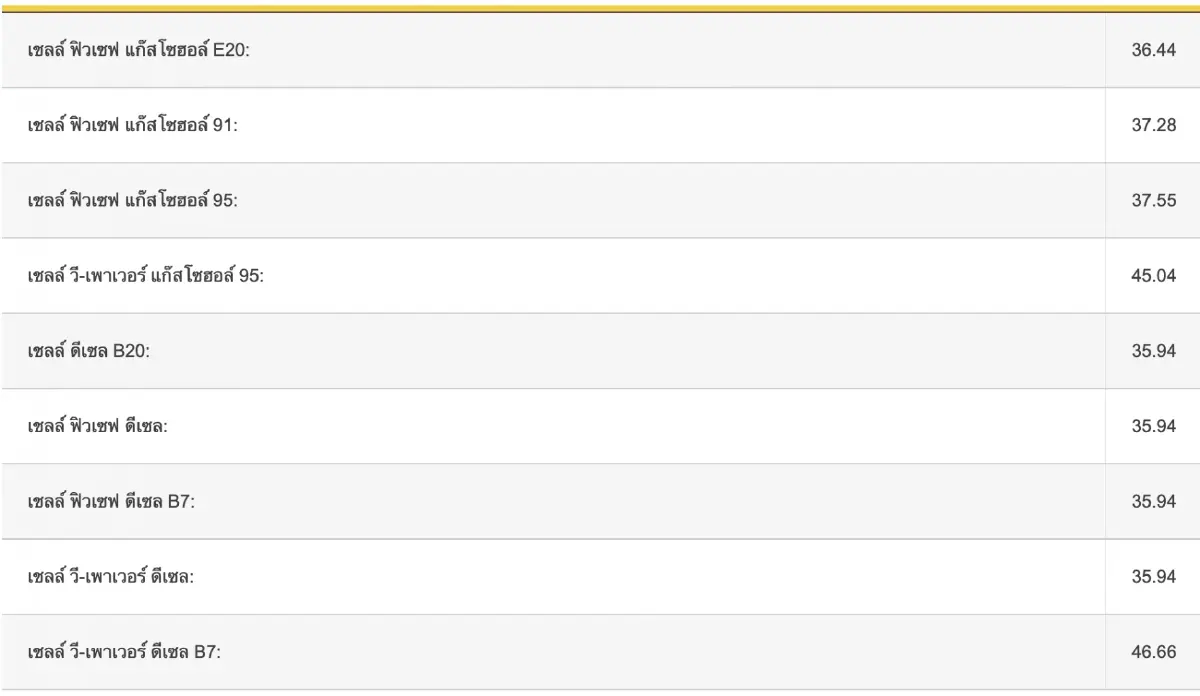Click the เชลล์ วี-เพาเวอร์ แก๊สโซฮอล์ 95 label
1200x696 pixels.
(x=146, y=276)
